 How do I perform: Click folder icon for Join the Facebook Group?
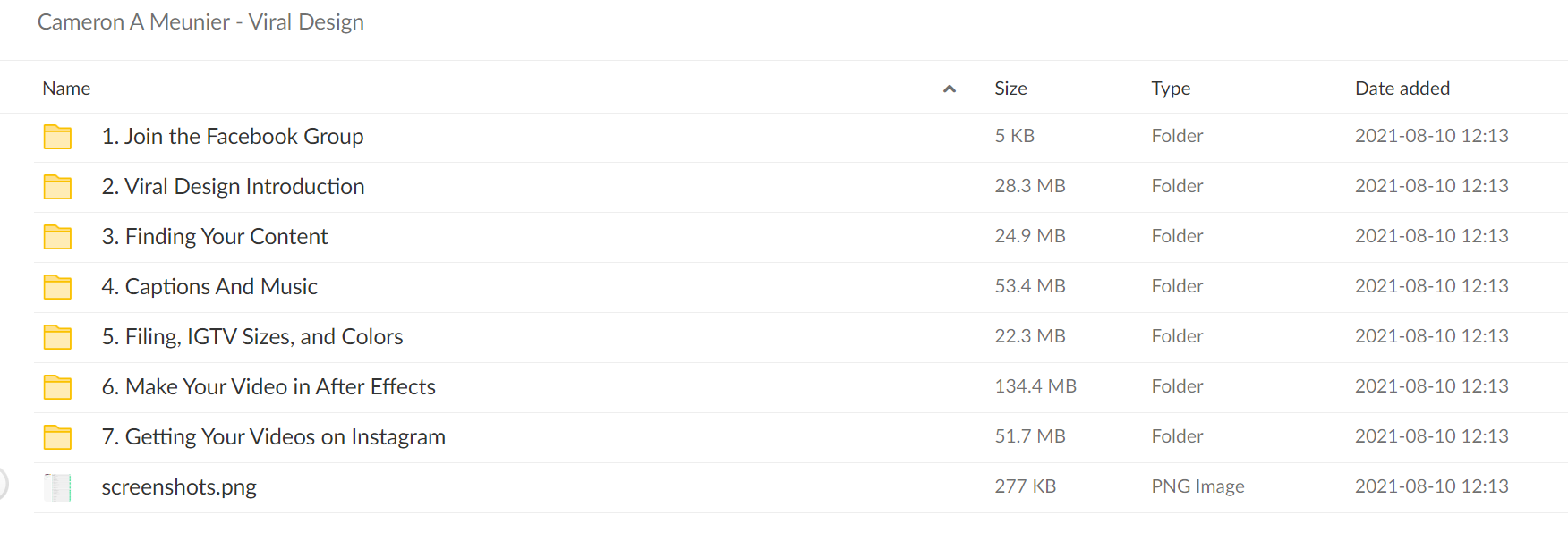[57, 137]
